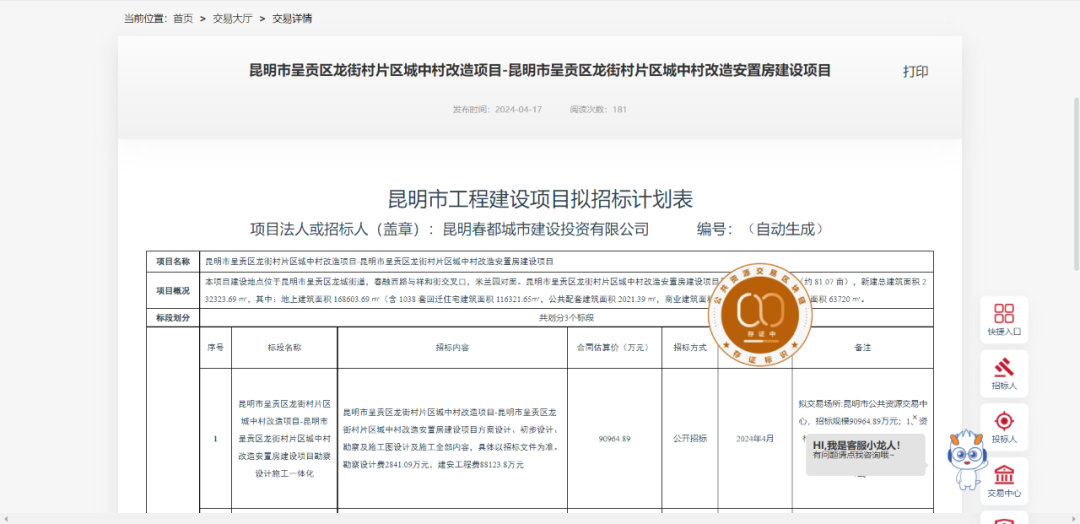Viewport: 1080px width, 524px height.
Task: Click 交易详情 breadcrumb item
Action: (292, 18)
